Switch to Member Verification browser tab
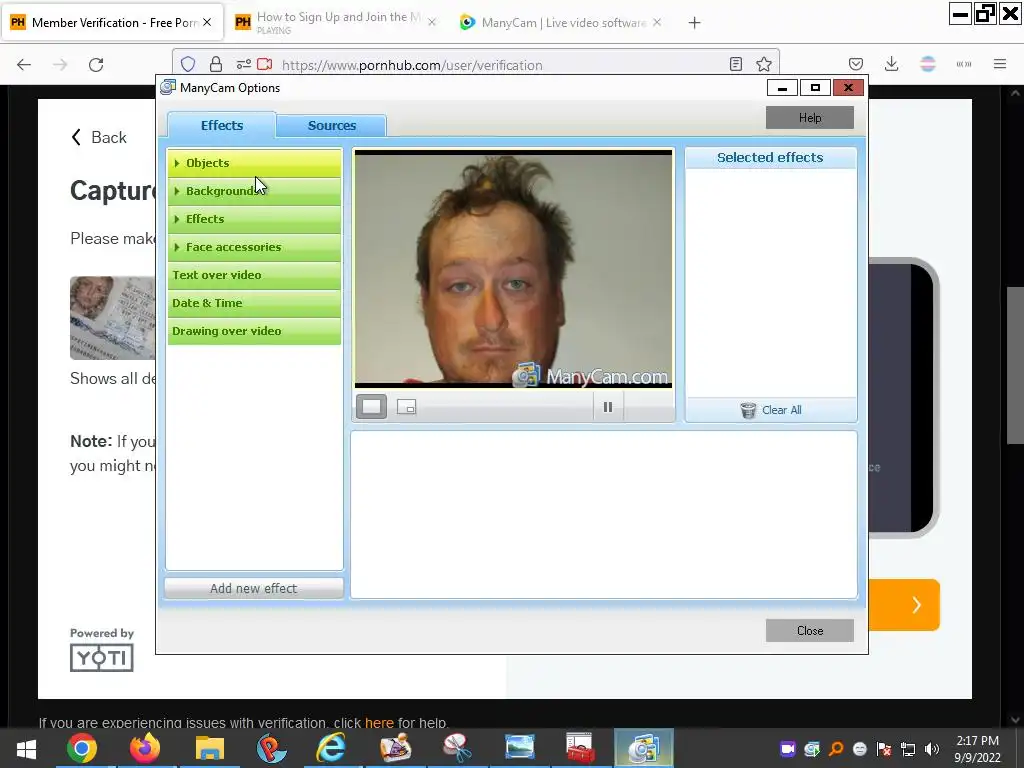This screenshot has width=1024, height=768. coord(112,23)
